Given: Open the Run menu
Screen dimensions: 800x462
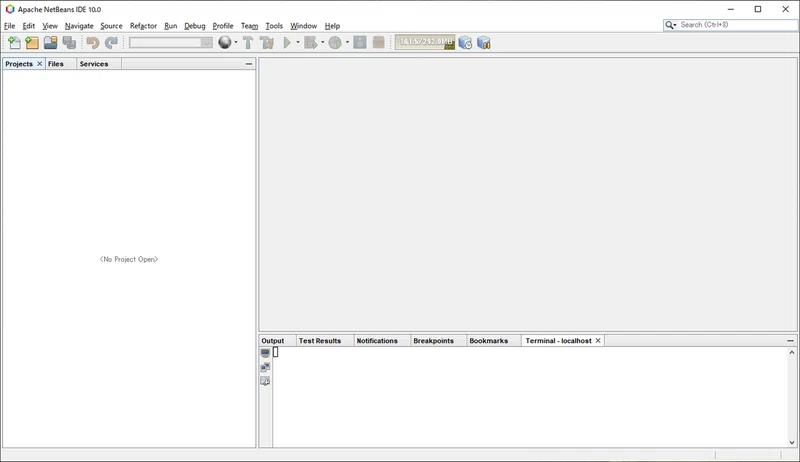Looking at the screenshot, I should coord(170,26).
